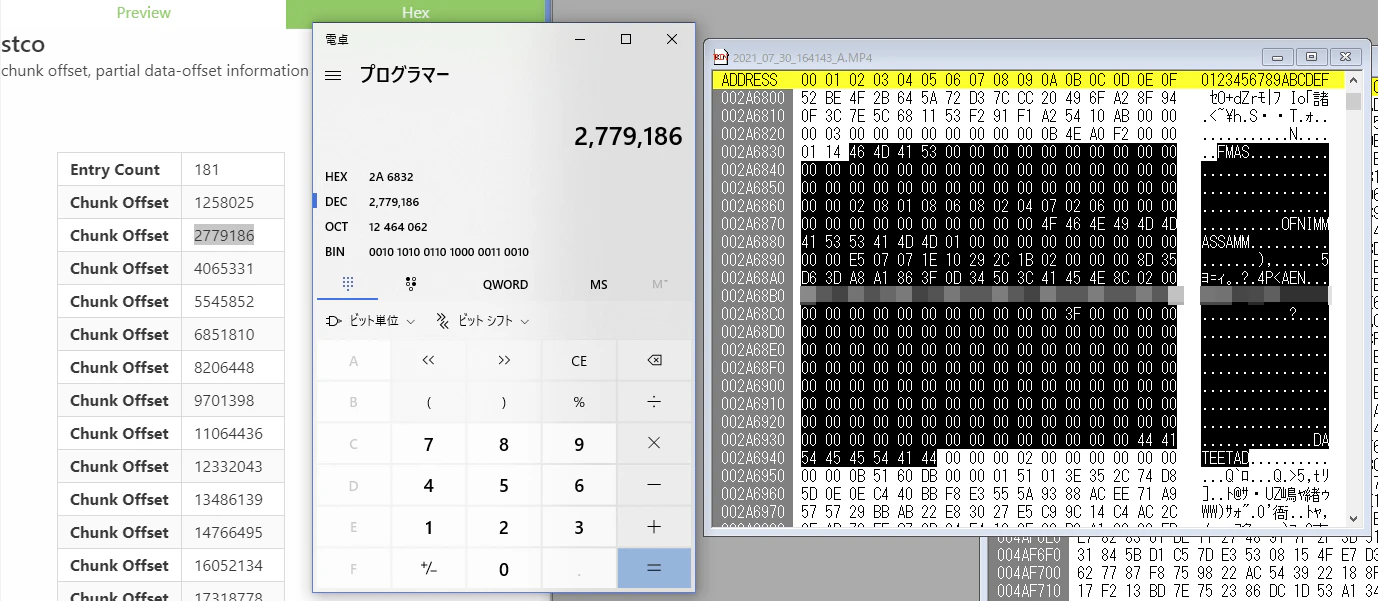Click the open parenthesis key
The image size is (1379, 601).
click(429, 402)
